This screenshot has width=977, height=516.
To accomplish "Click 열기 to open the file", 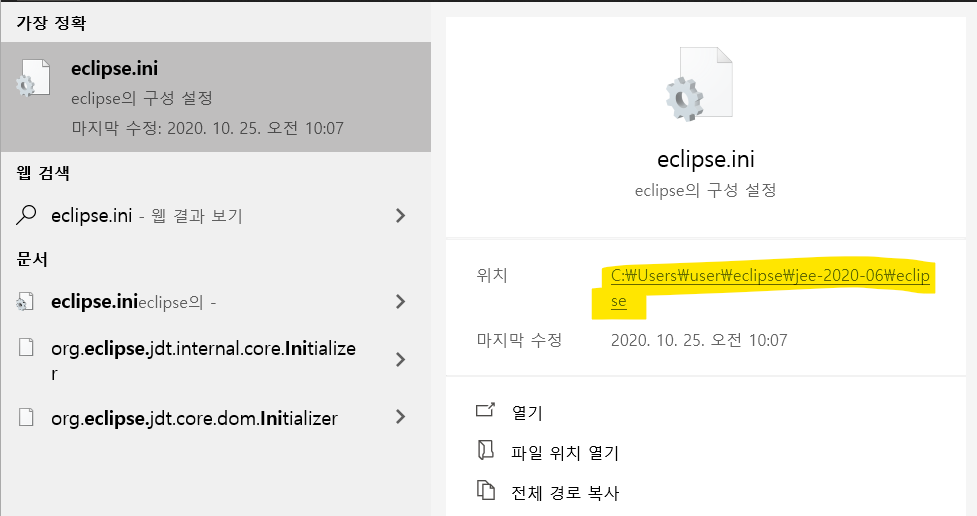I will 527,413.
